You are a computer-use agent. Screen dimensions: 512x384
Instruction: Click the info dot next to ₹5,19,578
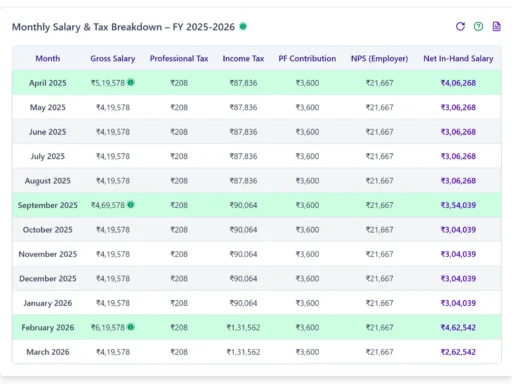(x=131, y=82)
